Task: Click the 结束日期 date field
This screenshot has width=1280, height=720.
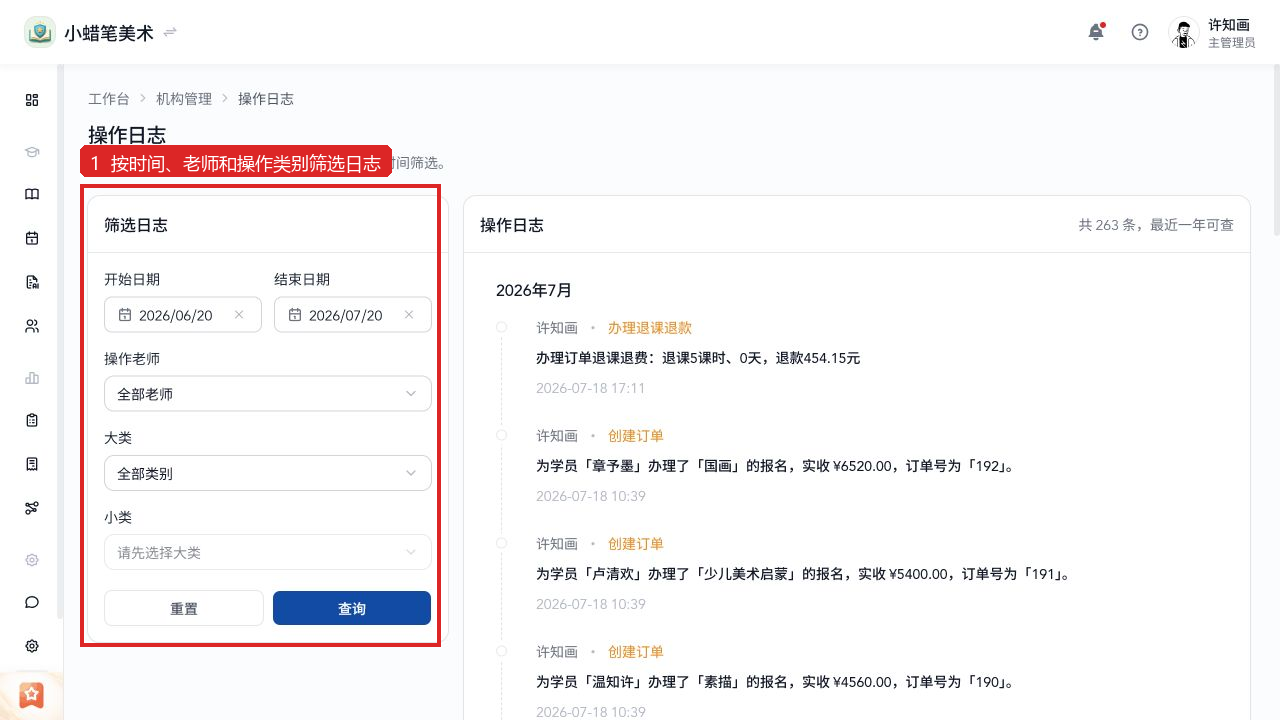Action: (353, 314)
